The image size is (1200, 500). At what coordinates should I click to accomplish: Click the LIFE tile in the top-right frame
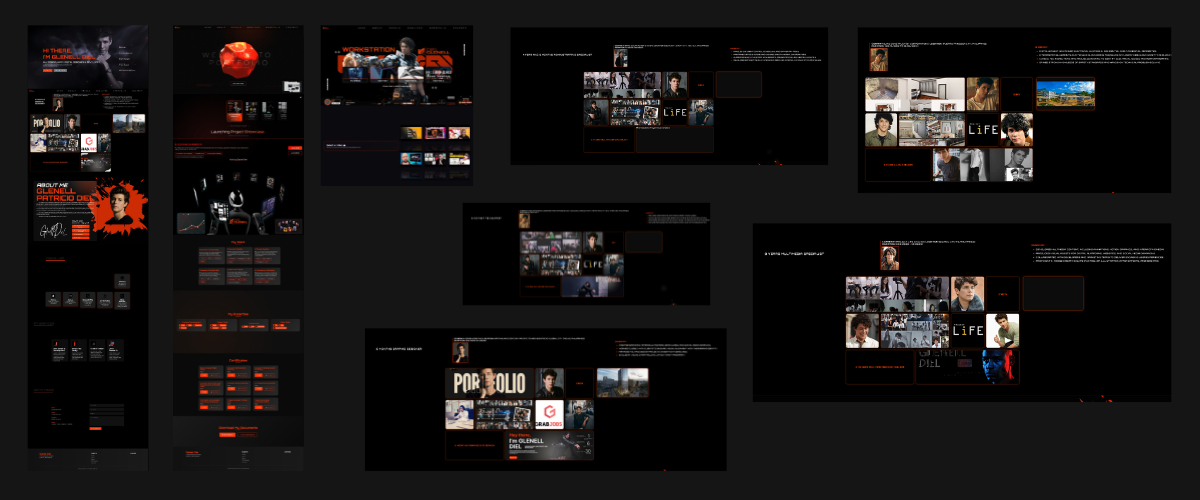(x=983, y=130)
